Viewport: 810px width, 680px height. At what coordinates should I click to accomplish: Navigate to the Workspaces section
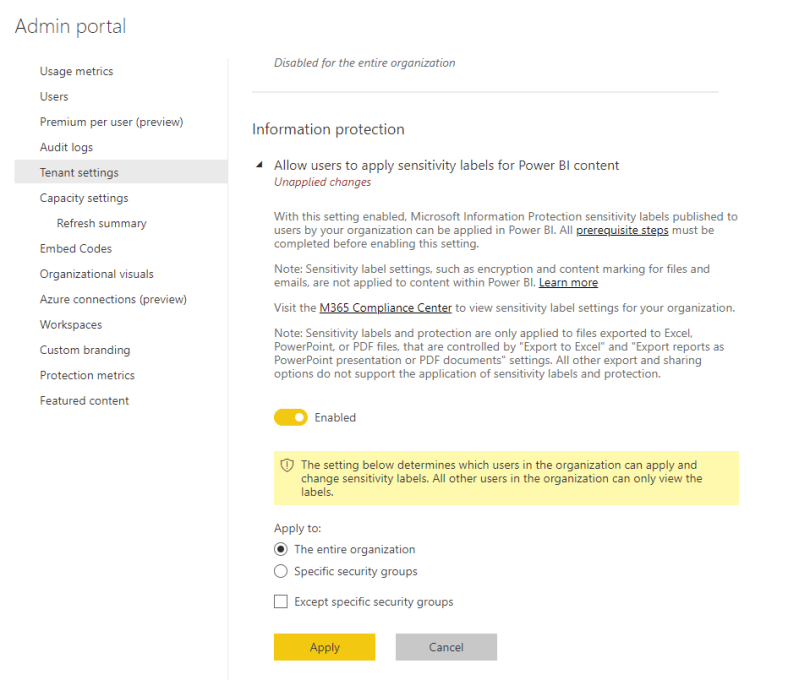coord(70,324)
